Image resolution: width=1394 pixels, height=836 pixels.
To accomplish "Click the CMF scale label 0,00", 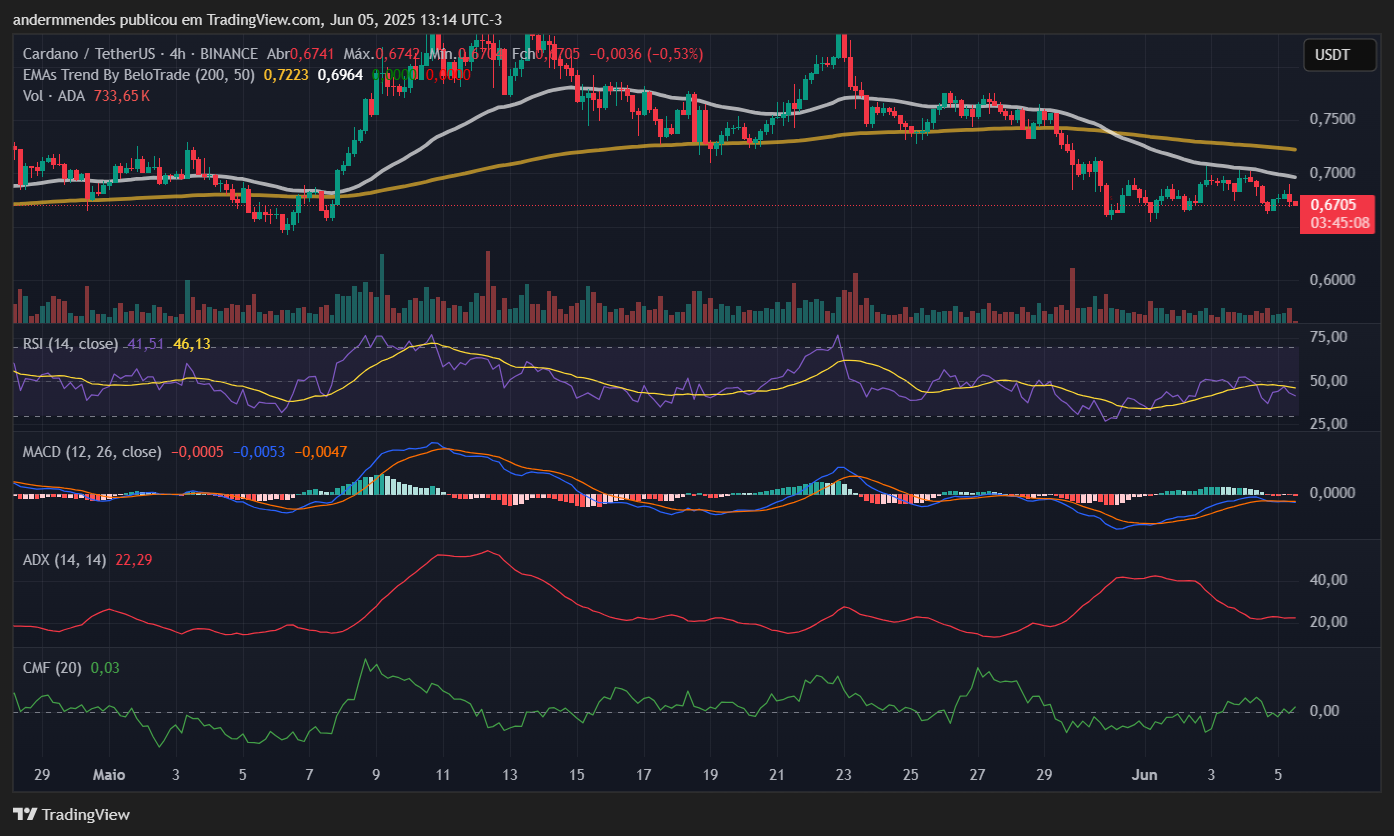I will pos(1325,711).
